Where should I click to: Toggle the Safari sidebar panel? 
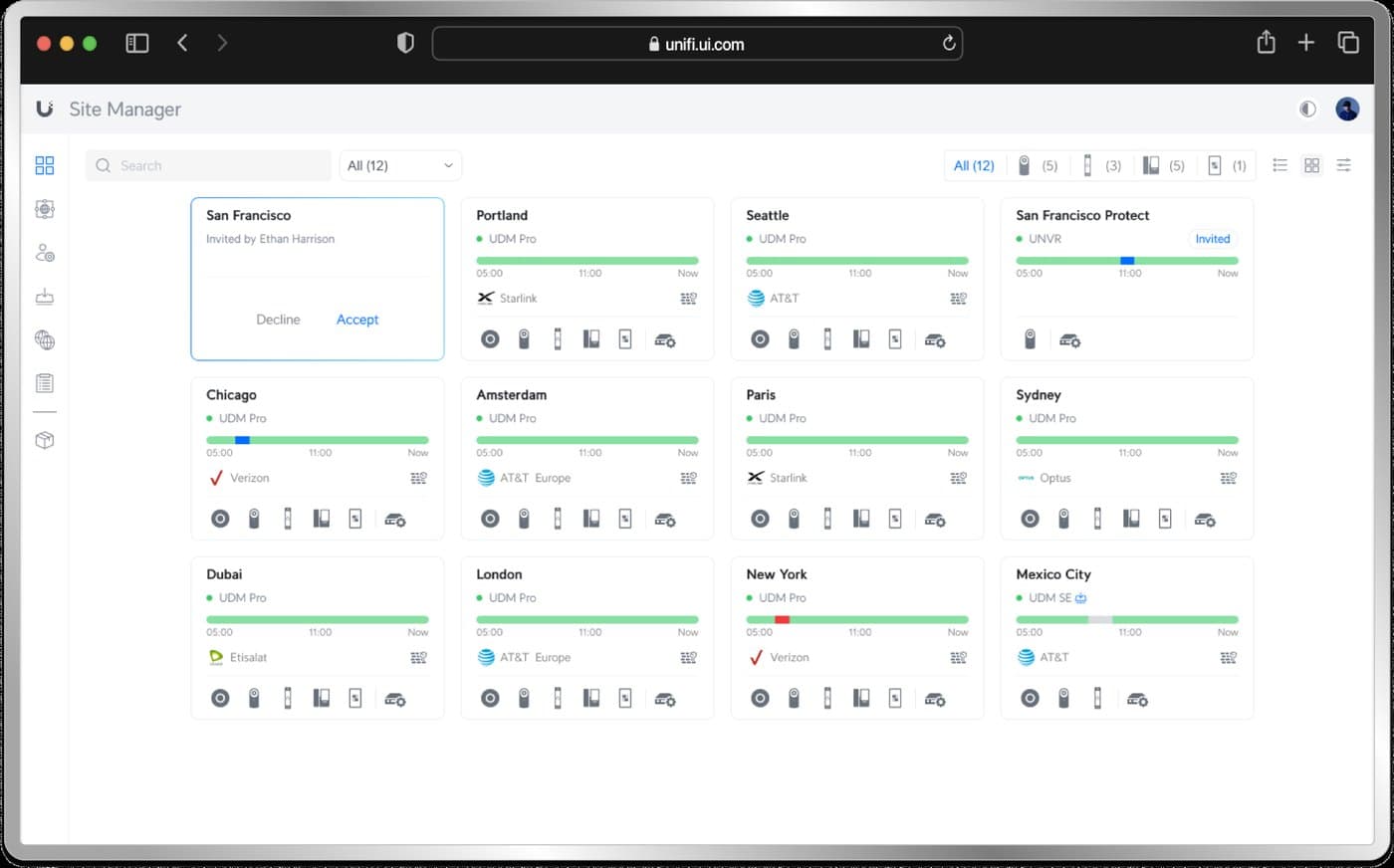pos(137,43)
